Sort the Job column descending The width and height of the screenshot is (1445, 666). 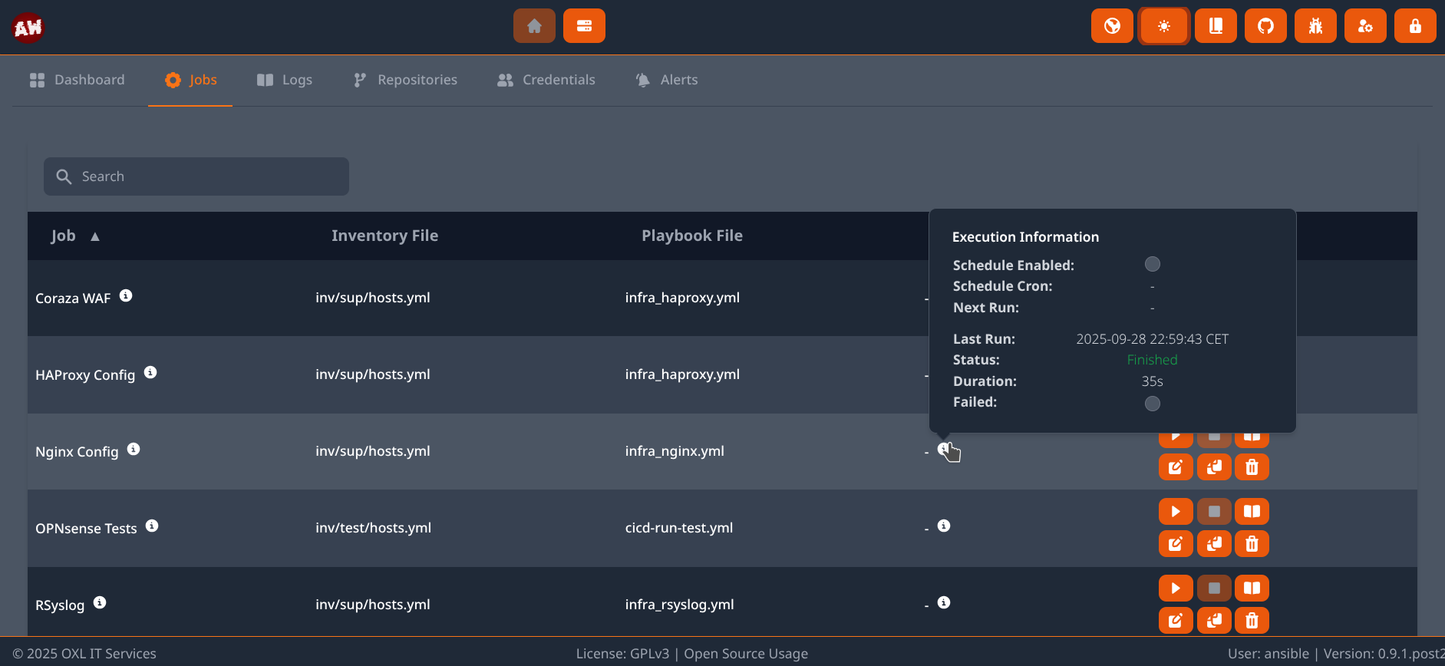click(94, 236)
